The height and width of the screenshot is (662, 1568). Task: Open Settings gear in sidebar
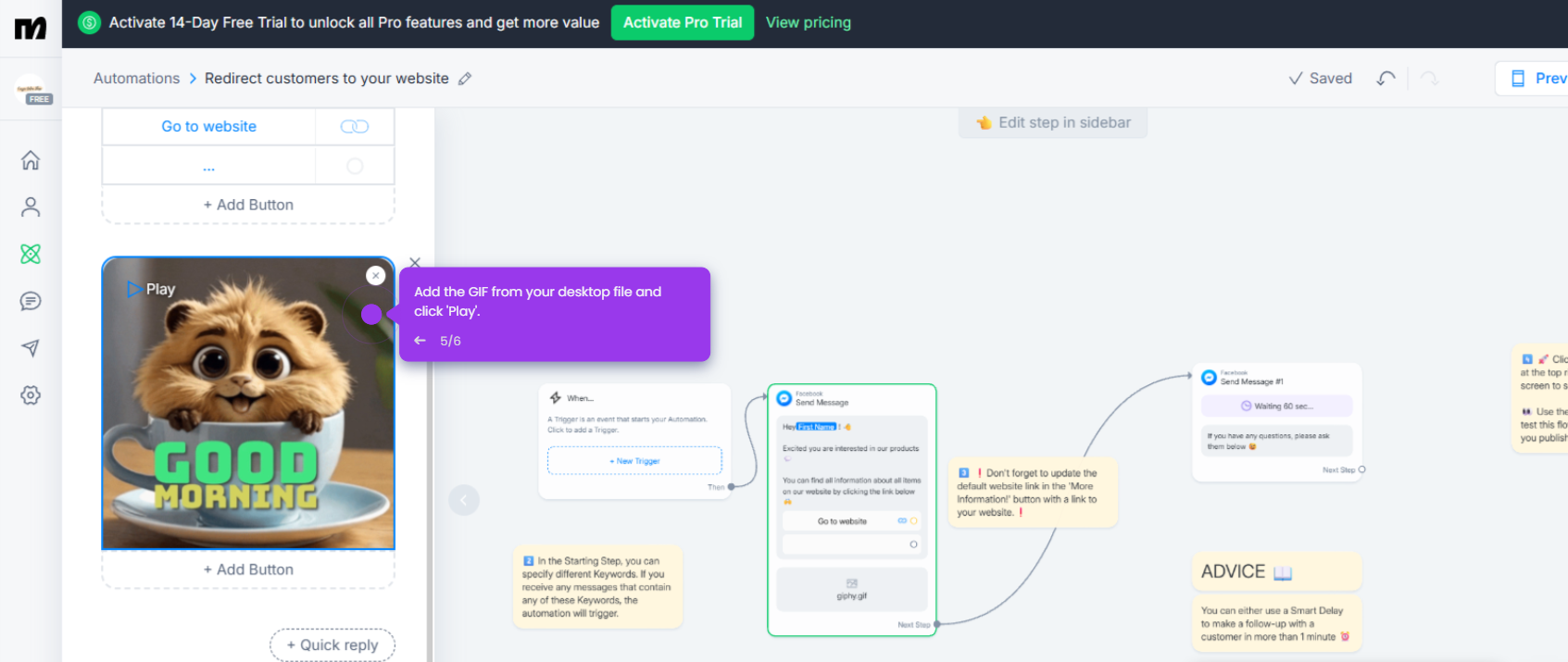point(31,395)
